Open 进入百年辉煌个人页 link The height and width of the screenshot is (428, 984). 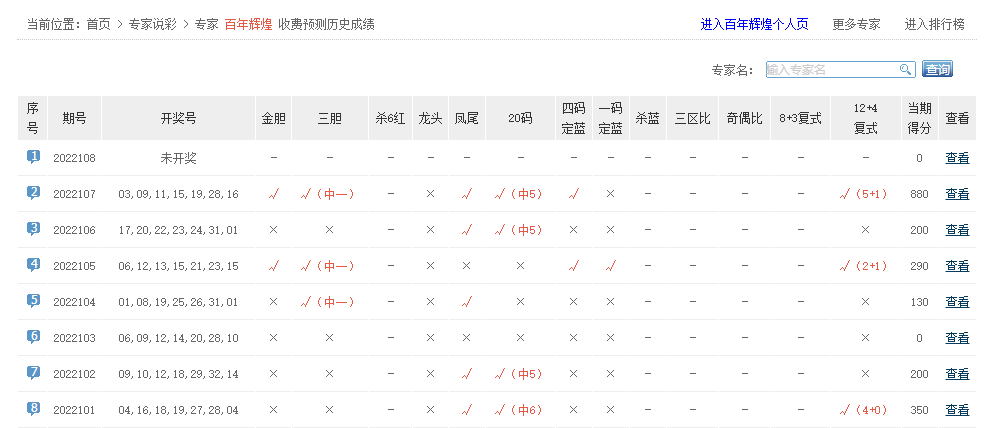point(754,24)
